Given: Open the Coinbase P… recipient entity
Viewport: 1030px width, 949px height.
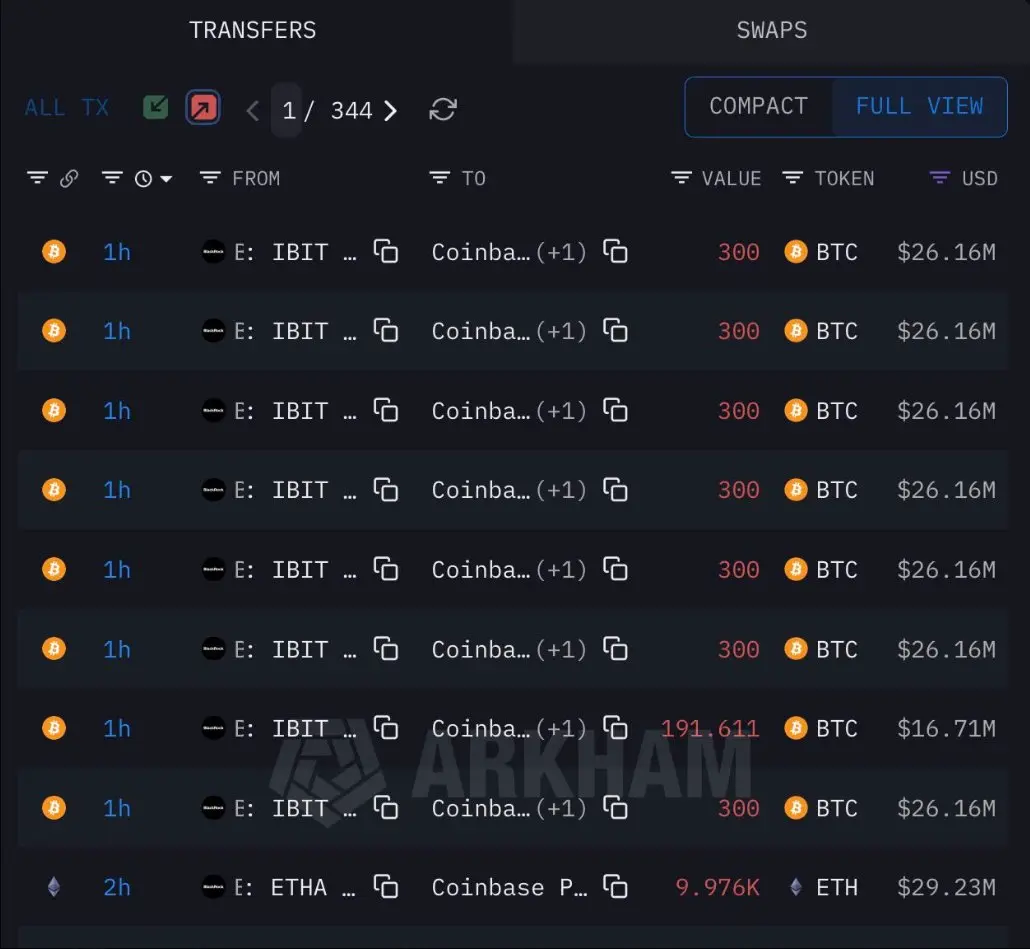Looking at the screenshot, I should [x=509, y=888].
